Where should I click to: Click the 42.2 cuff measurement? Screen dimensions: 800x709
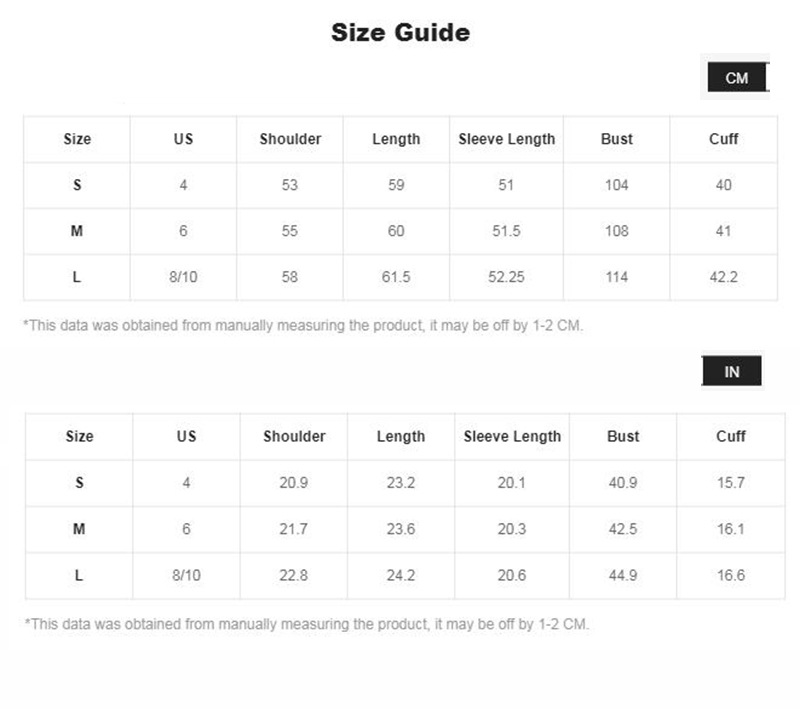pyautogui.click(x=724, y=277)
